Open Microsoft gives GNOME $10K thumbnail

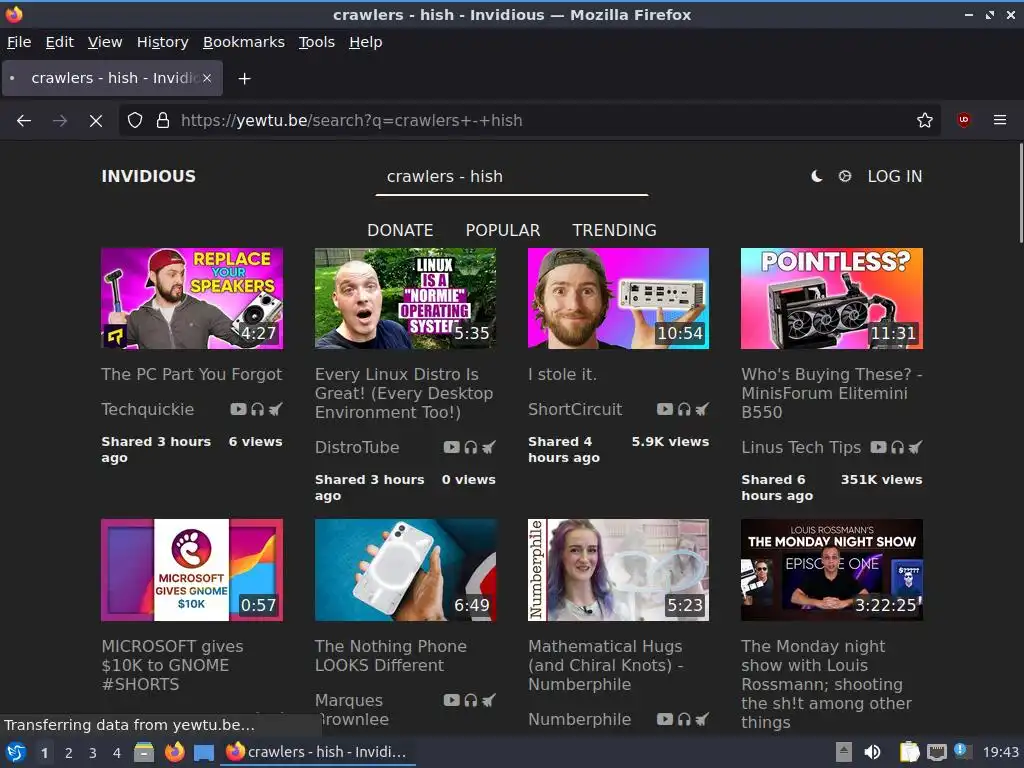tap(192, 569)
